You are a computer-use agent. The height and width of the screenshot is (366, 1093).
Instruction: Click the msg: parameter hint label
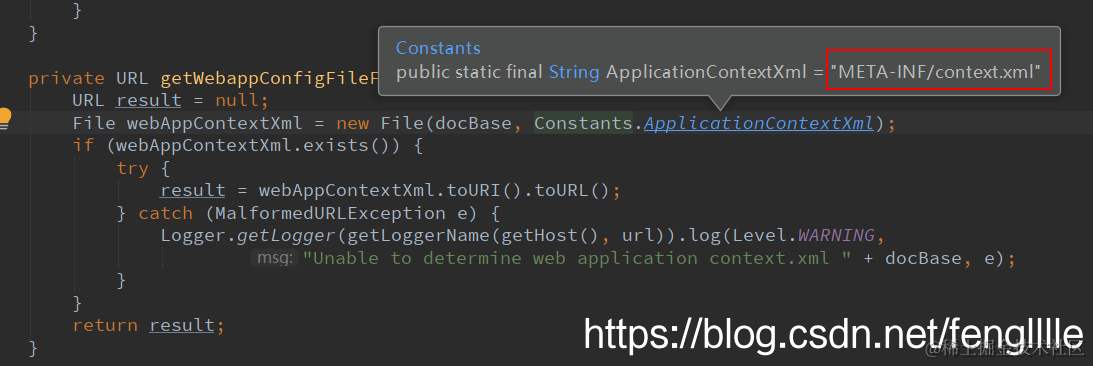[x=275, y=258]
